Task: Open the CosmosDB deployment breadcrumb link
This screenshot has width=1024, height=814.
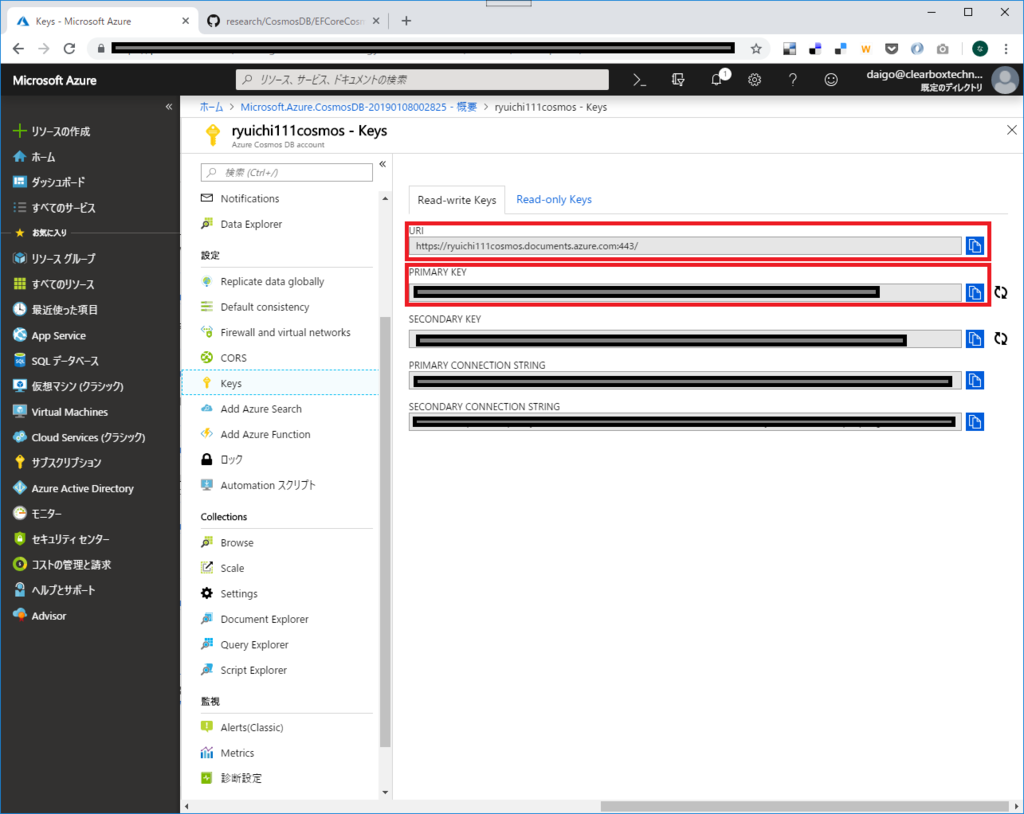Action: tap(359, 106)
